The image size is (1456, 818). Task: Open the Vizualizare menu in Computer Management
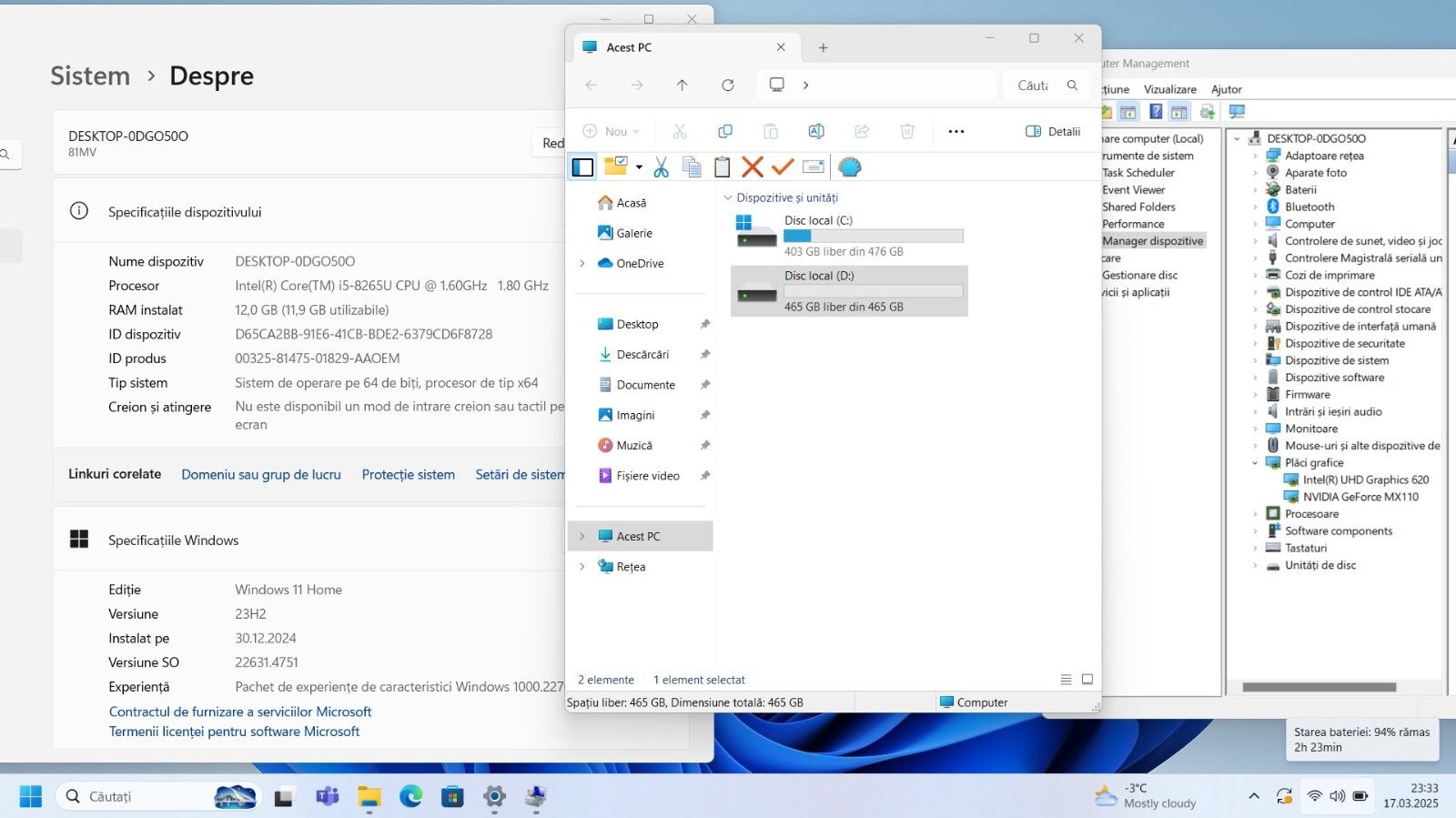click(1170, 89)
